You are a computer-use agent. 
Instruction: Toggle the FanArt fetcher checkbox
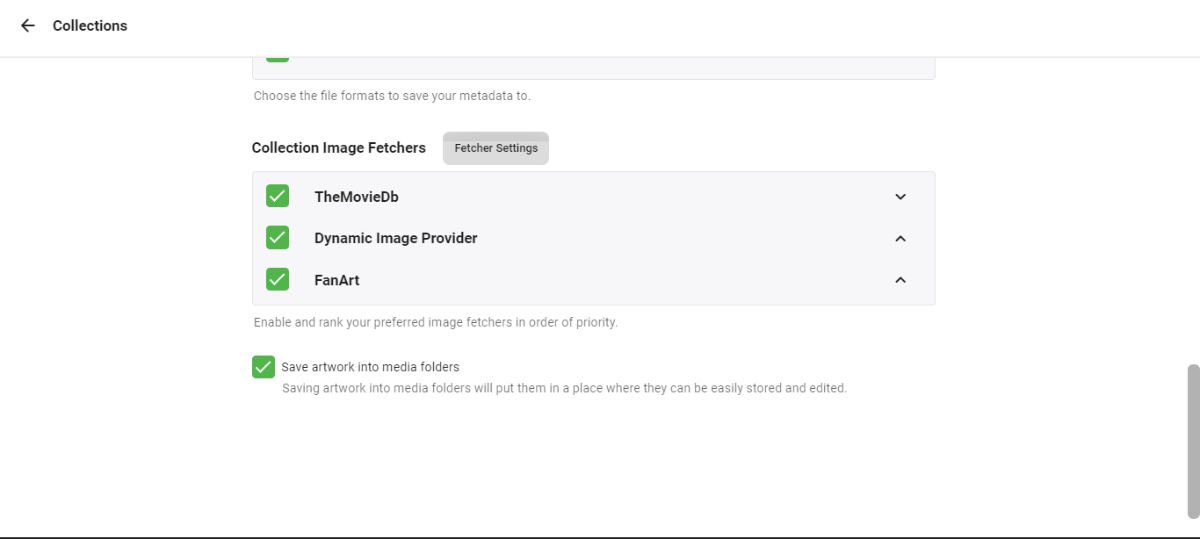(277, 280)
